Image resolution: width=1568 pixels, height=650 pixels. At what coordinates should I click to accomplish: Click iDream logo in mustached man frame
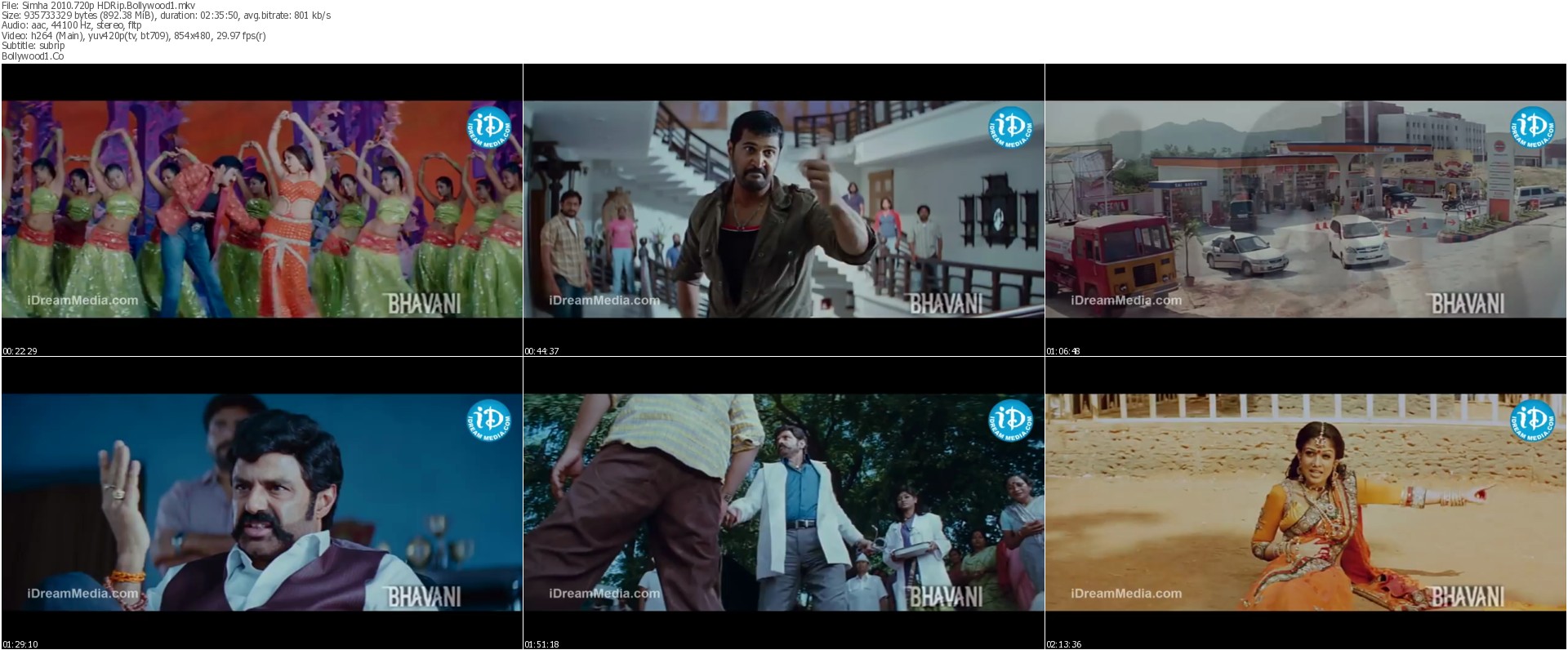click(x=488, y=421)
